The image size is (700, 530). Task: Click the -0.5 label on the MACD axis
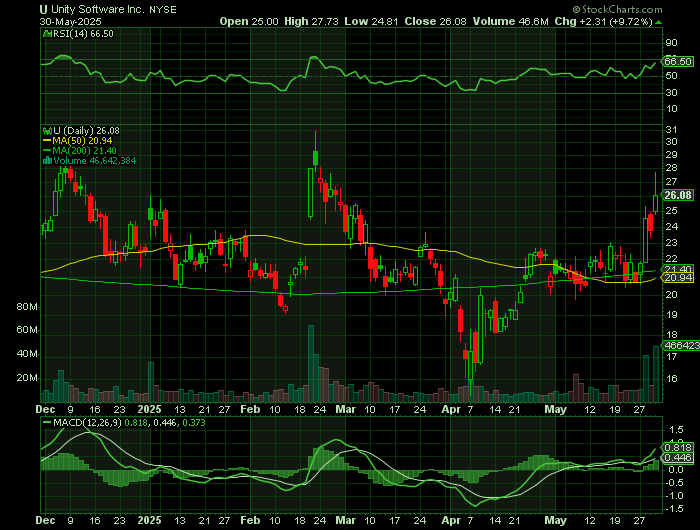(x=674, y=483)
